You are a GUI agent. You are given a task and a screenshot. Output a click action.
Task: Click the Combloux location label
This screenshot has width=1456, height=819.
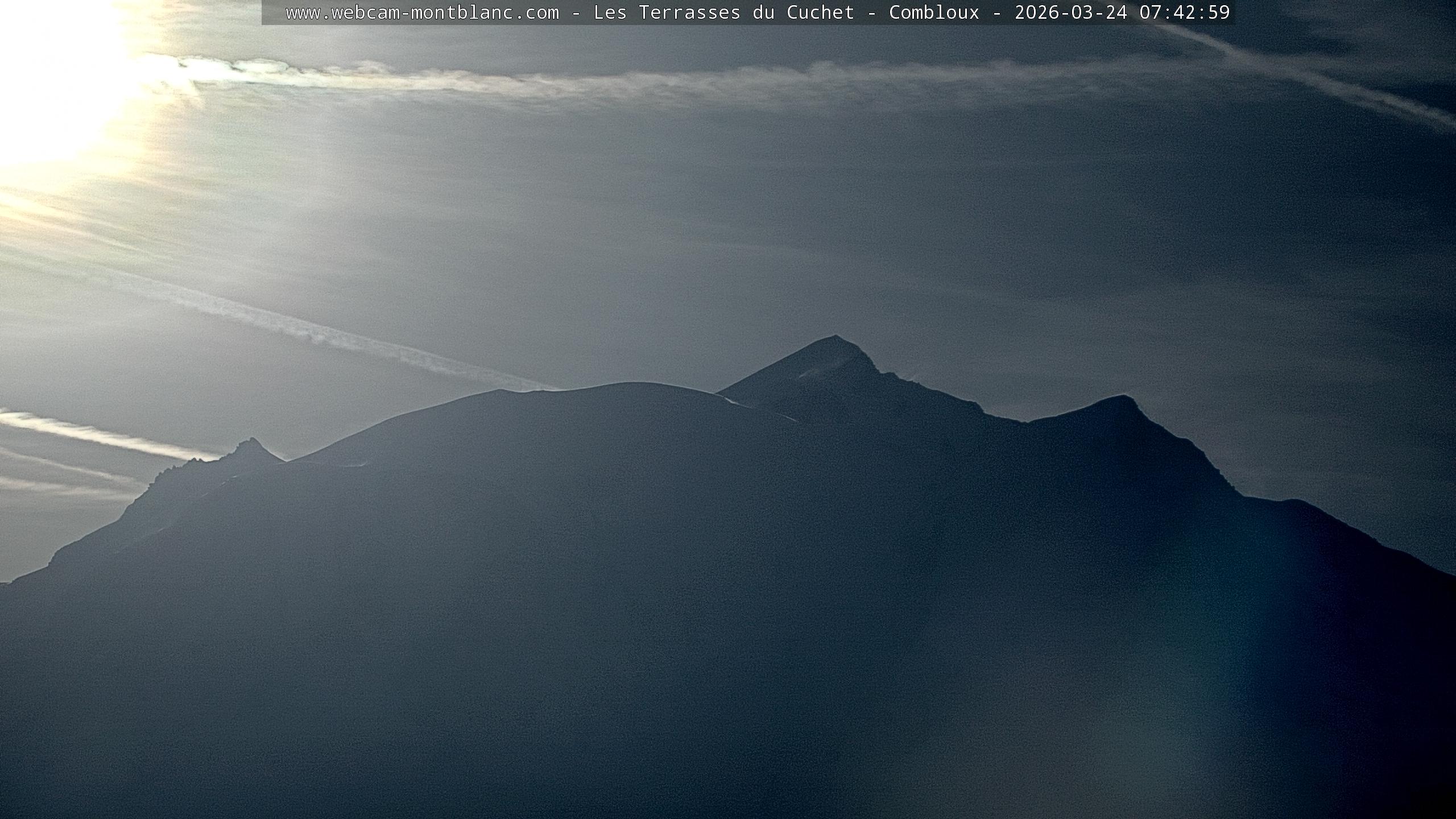(934, 13)
